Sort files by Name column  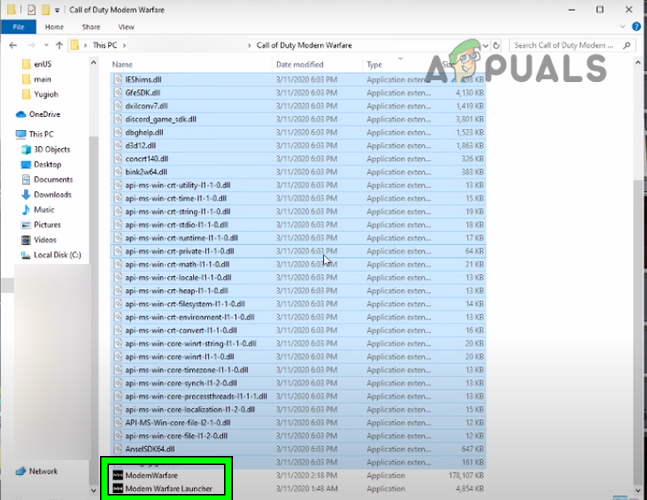pos(122,64)
